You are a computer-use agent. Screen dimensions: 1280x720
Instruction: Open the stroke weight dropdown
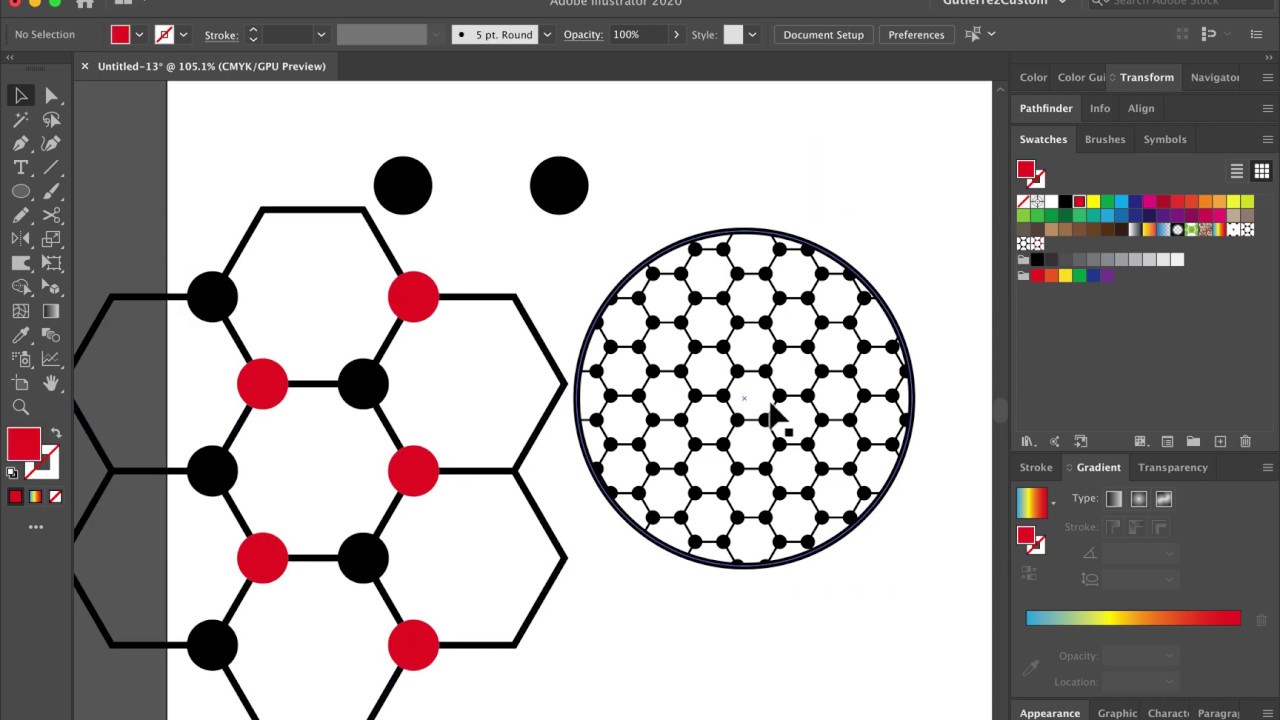click(321, 35)
